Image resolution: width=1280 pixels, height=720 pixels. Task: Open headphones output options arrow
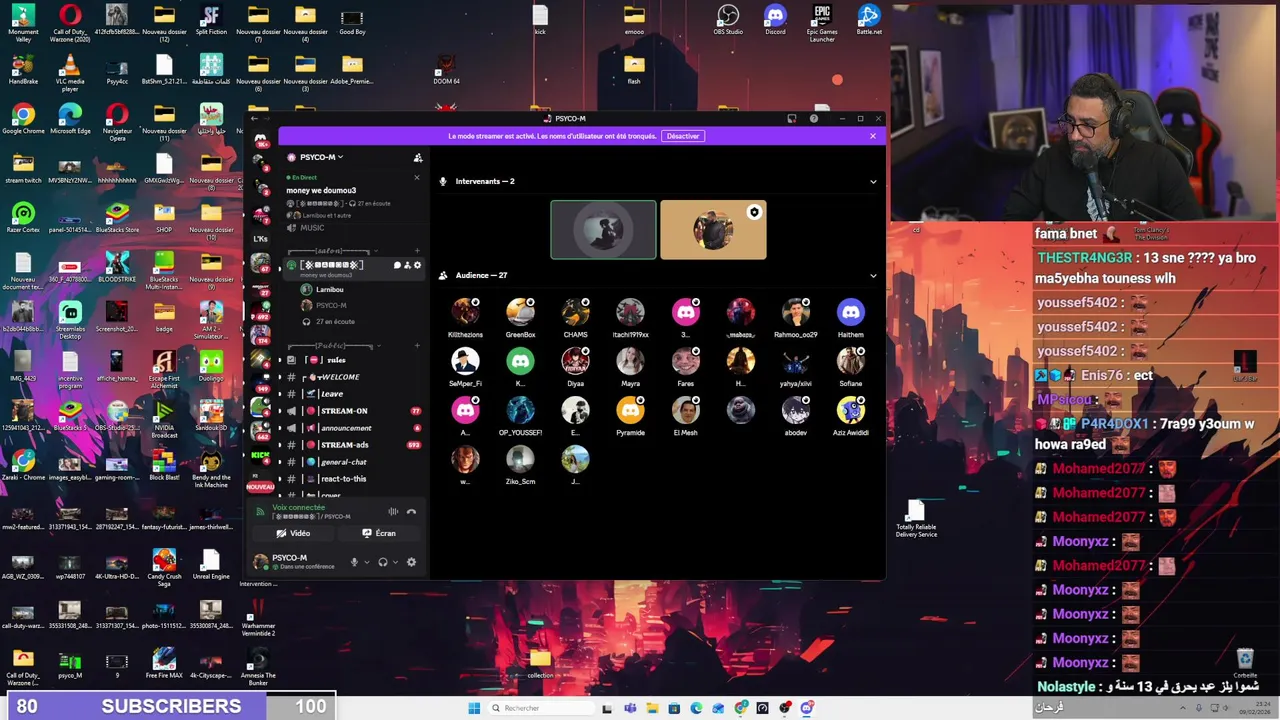pos(395,563)
